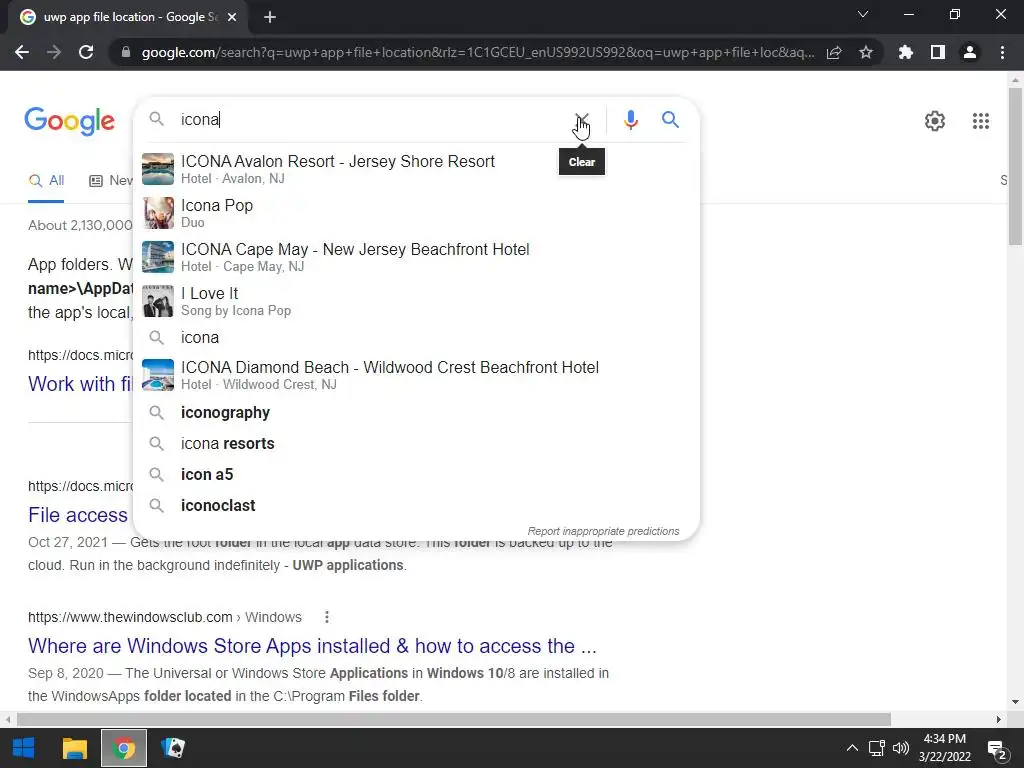This screenshot has height=768, width=1024.
Task: Select Icona Pop Duo suggestion
Action: 416,213
